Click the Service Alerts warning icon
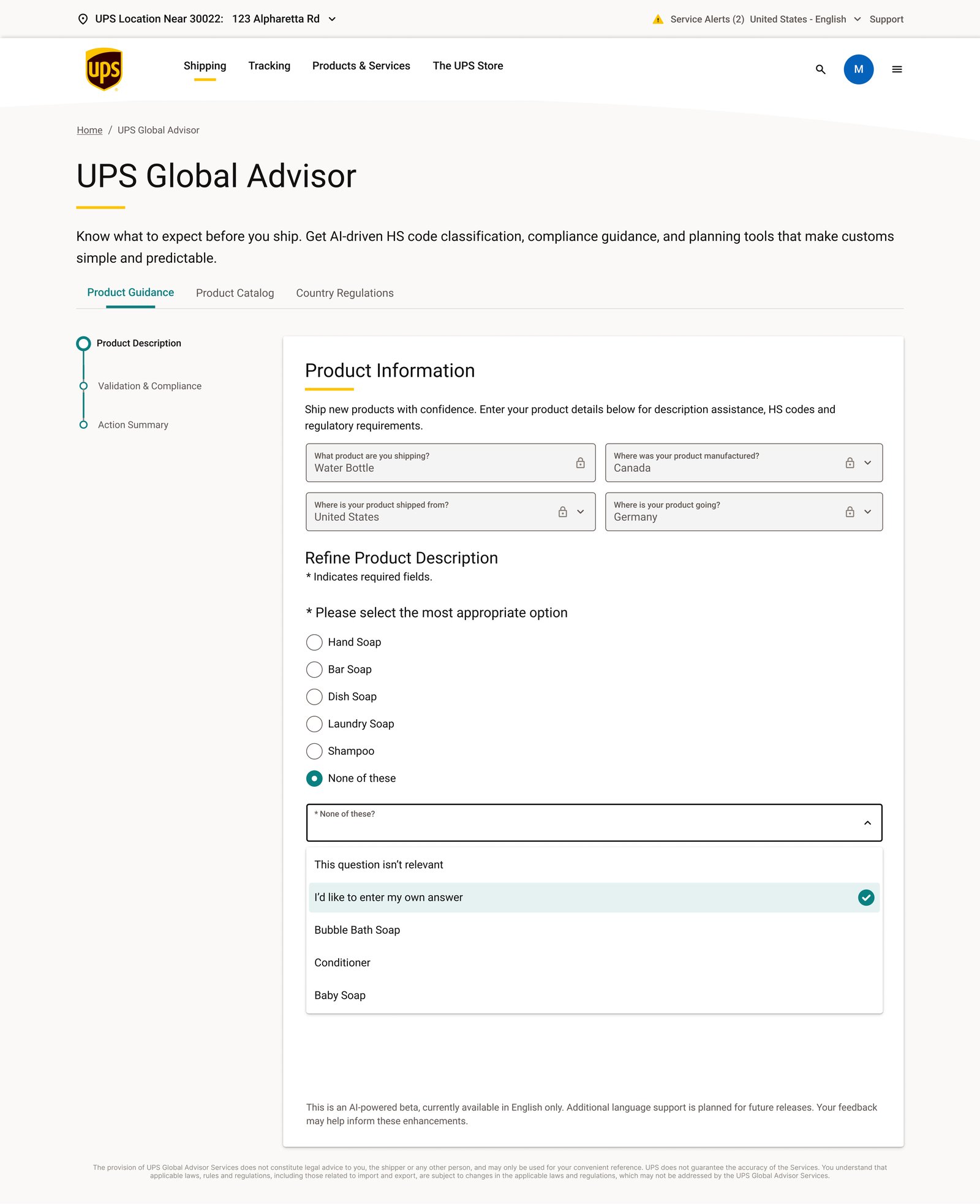This screenshot has height=1204, width=980. [658, 19]
